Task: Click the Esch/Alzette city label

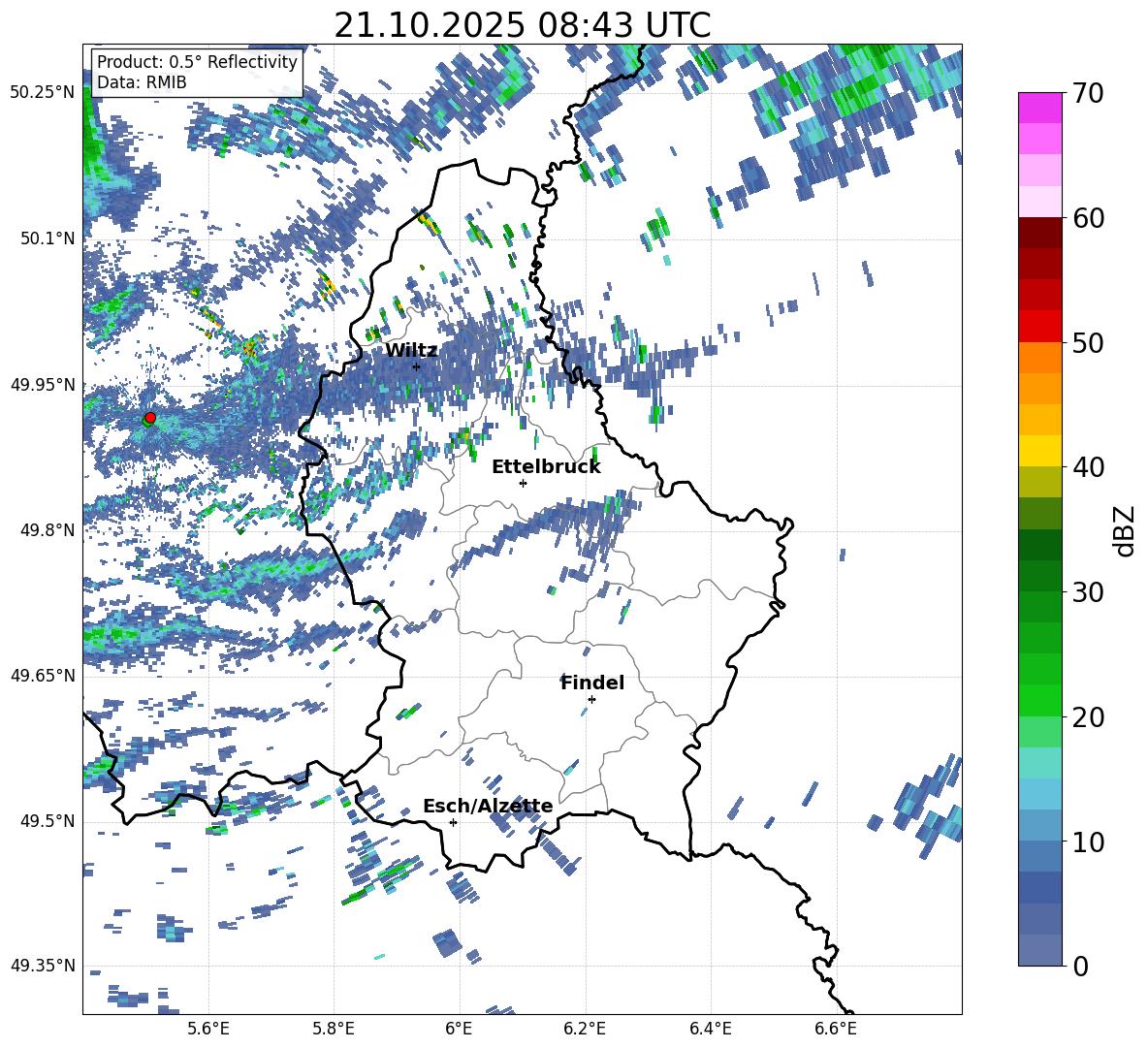Action: [x=488, y=805]
